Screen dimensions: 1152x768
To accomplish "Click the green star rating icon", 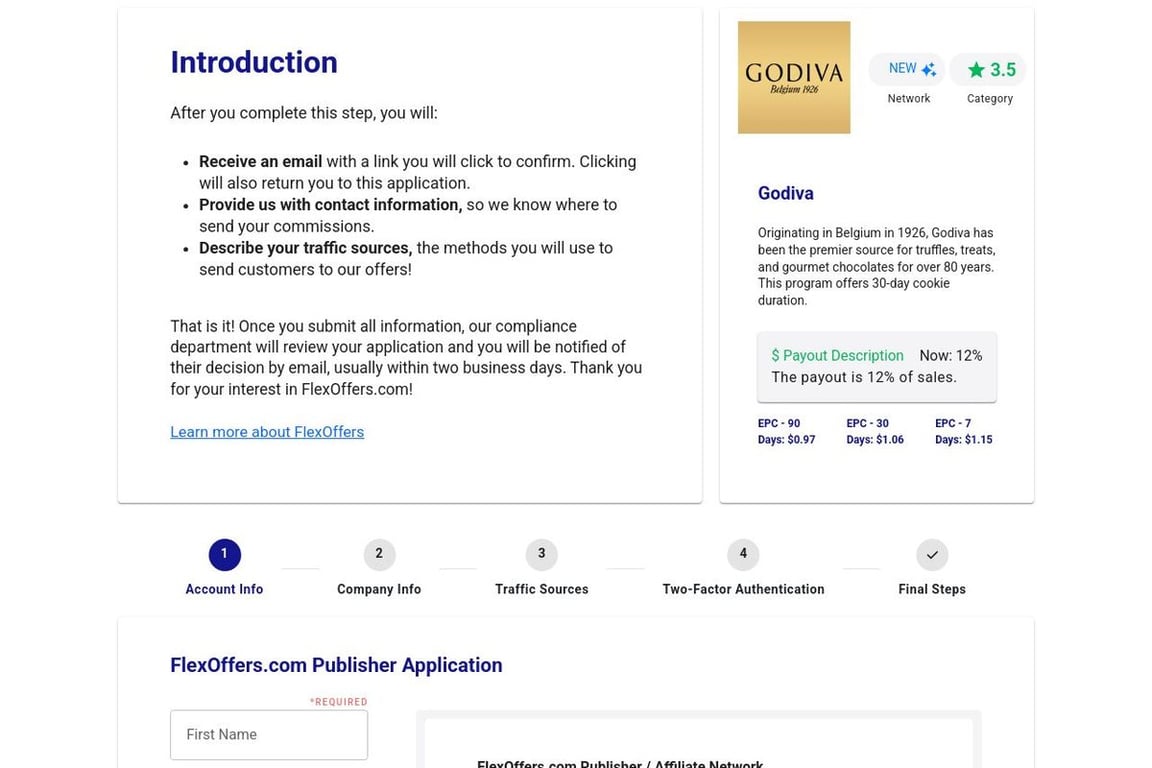I will coord(976,70).
